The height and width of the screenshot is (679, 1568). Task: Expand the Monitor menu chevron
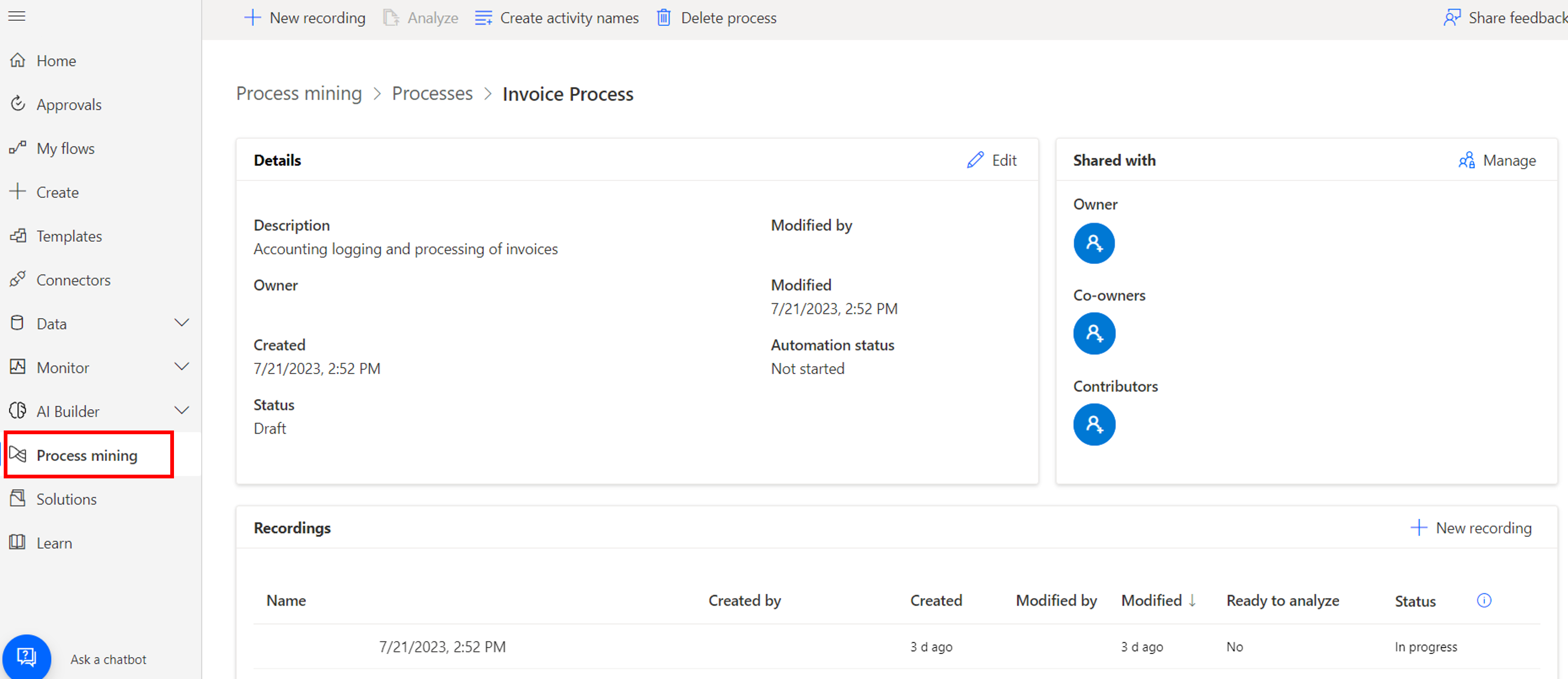(x=181, y=367)
